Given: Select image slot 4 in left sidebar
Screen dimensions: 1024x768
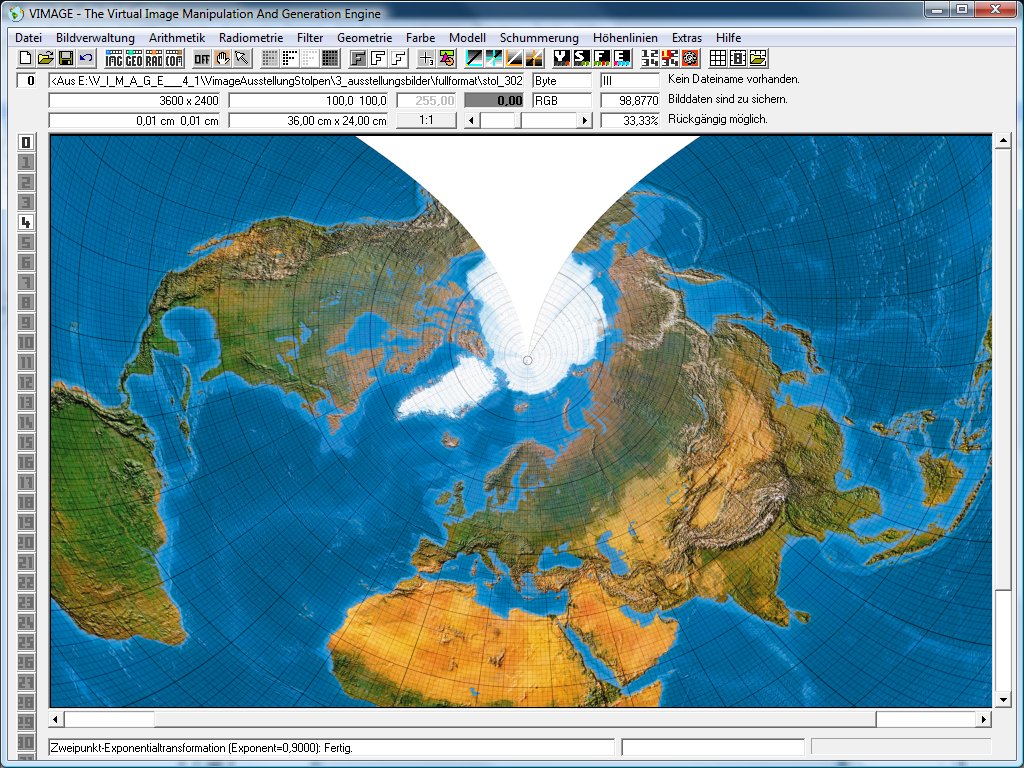Looking at the screenshot, I should (x=26, y=222).
